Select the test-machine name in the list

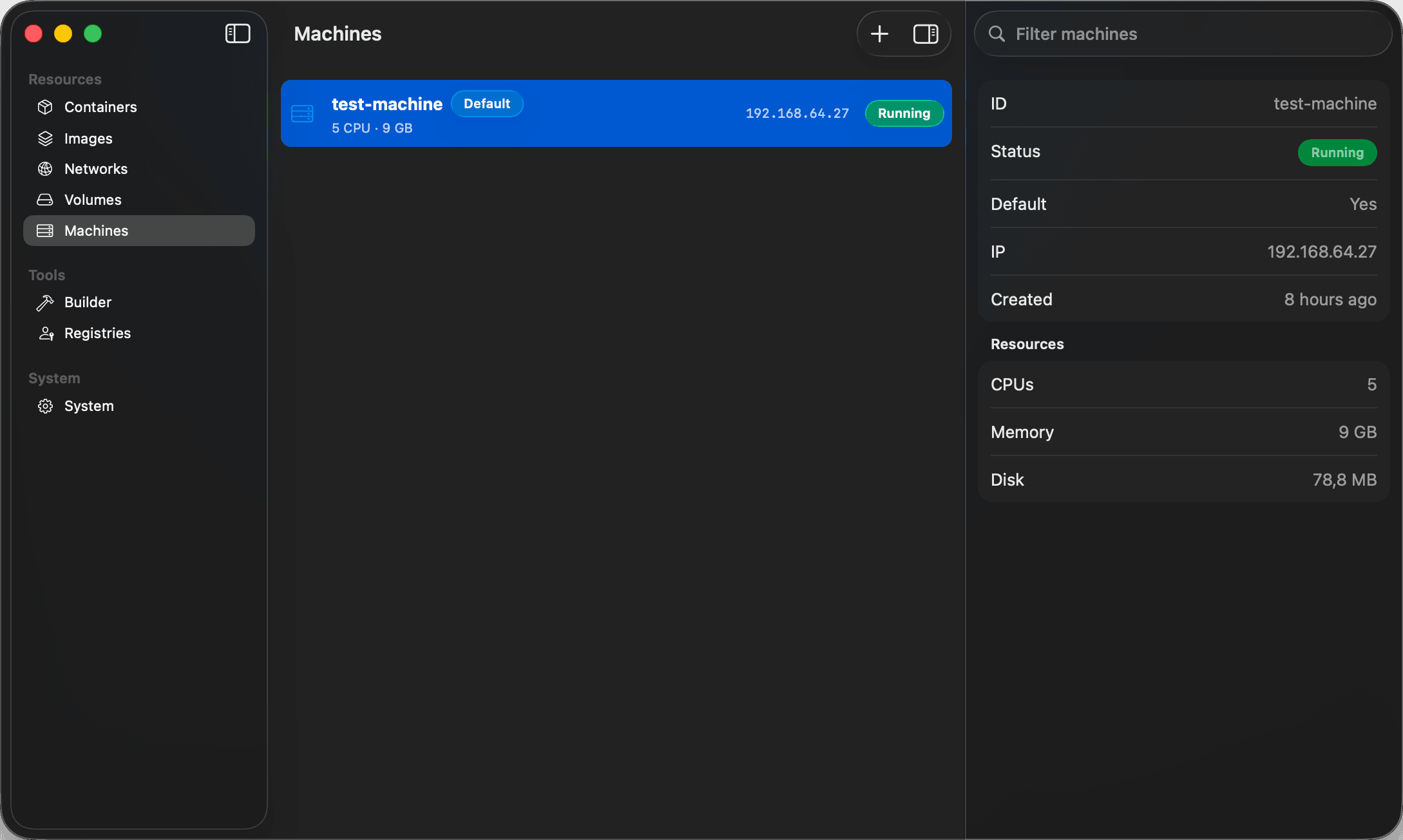(387, 104)
